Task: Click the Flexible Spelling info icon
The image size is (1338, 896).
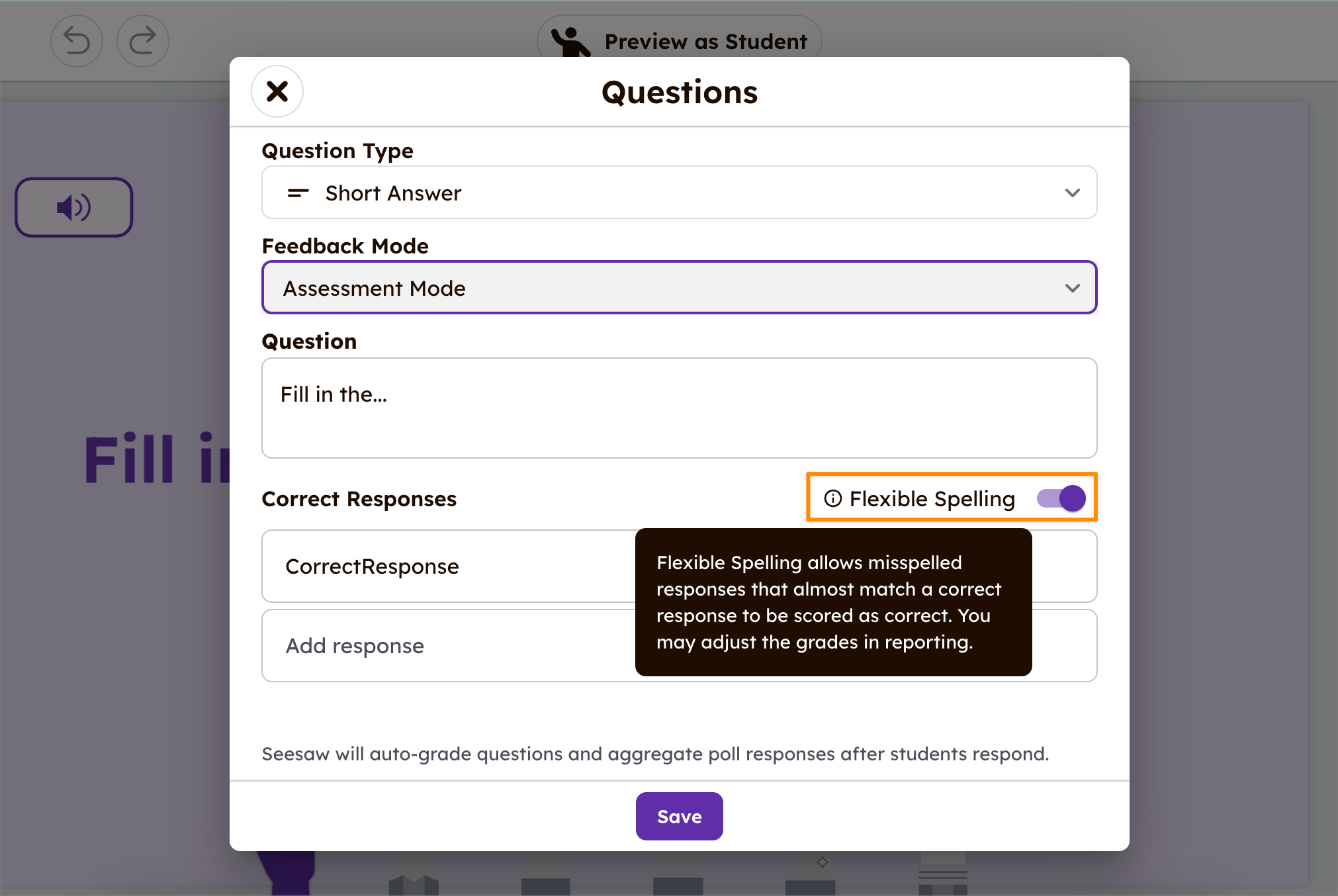Action: [832, 498]
